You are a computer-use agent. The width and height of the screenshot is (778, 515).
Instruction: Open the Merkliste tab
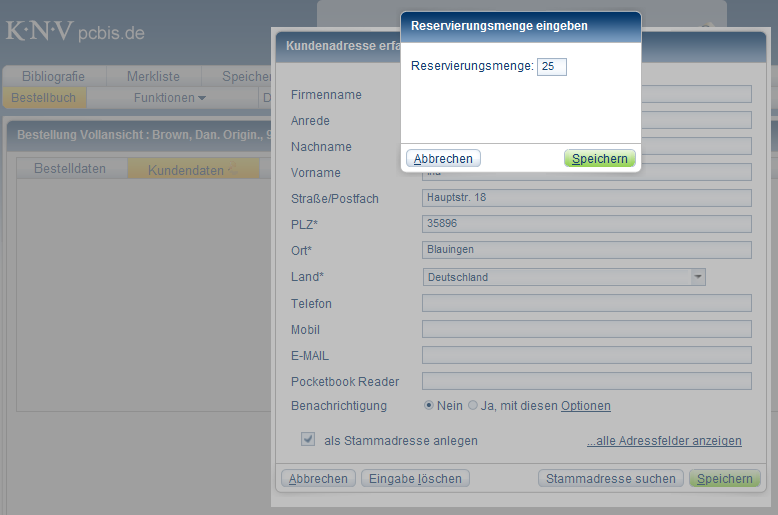[153, 77]
